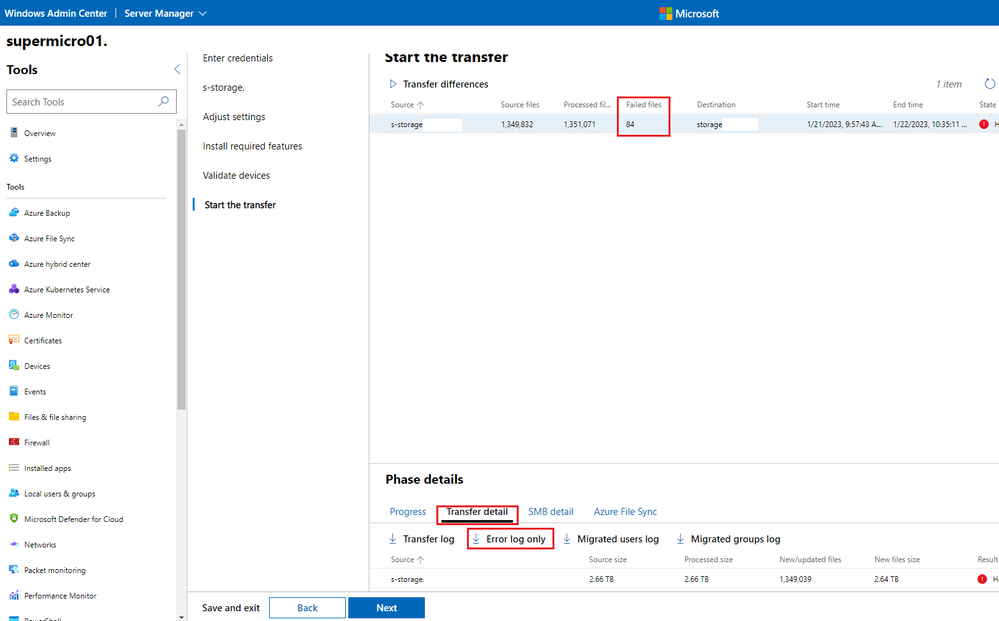
Task: Open the Server Manager dropdown
Action: [165, 13]
